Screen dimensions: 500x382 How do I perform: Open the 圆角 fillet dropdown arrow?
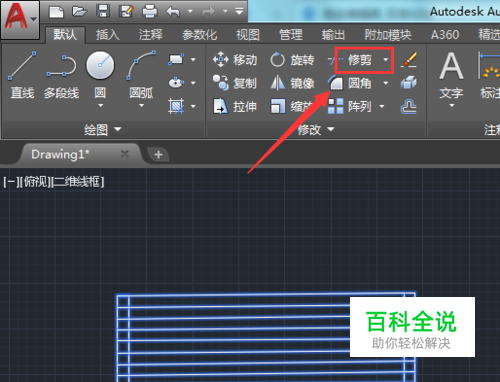click(386, 83)
